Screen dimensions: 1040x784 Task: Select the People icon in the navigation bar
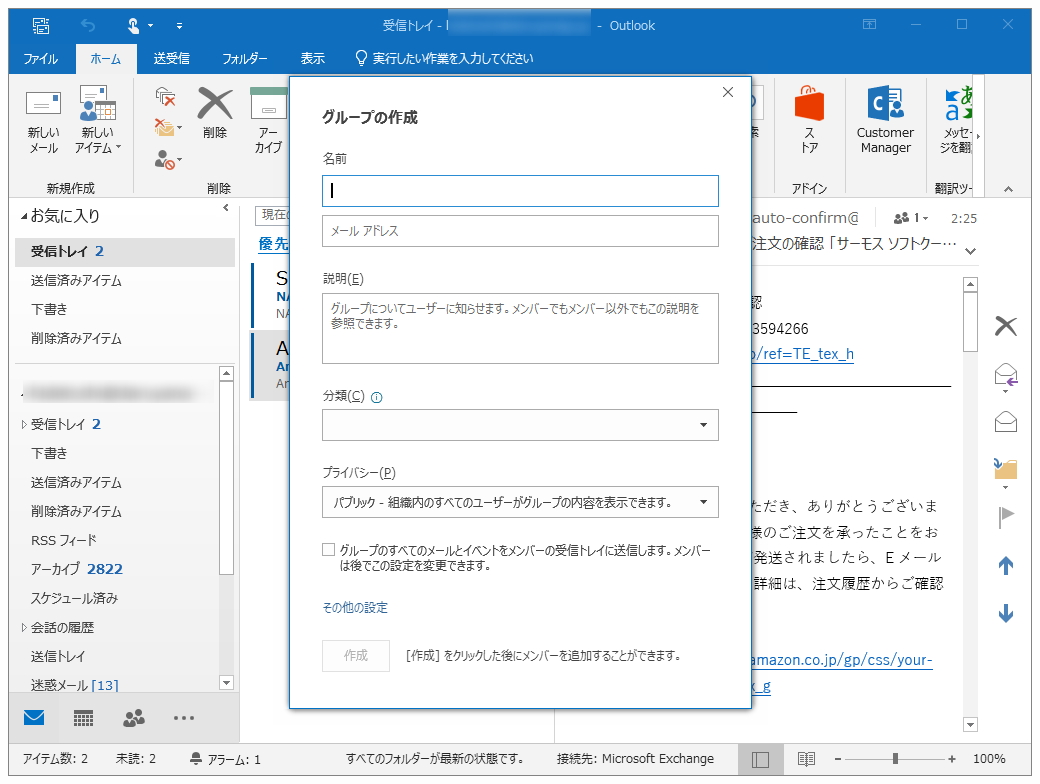[132, 718]
